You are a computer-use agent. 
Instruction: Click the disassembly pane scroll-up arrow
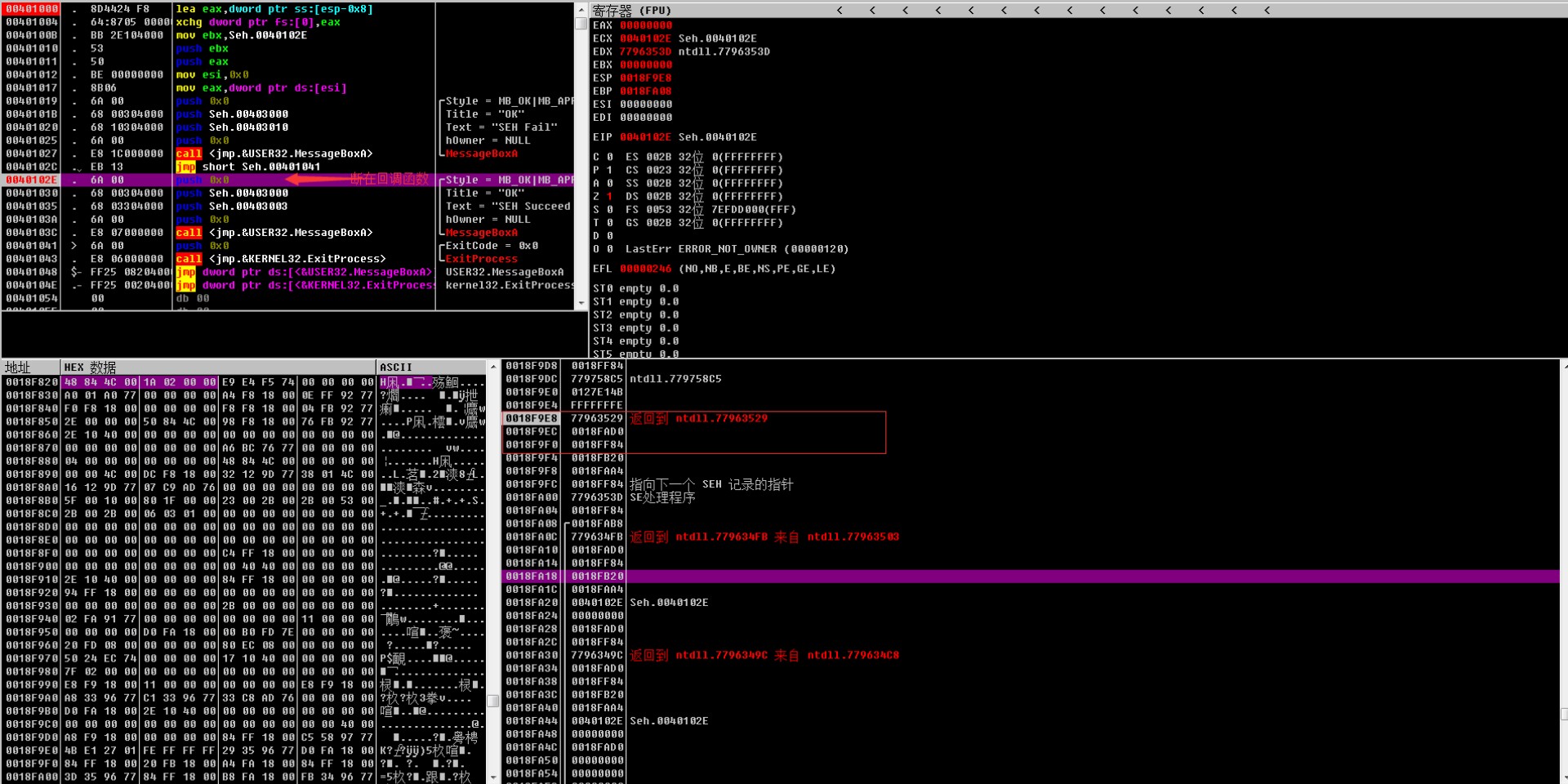581,10
